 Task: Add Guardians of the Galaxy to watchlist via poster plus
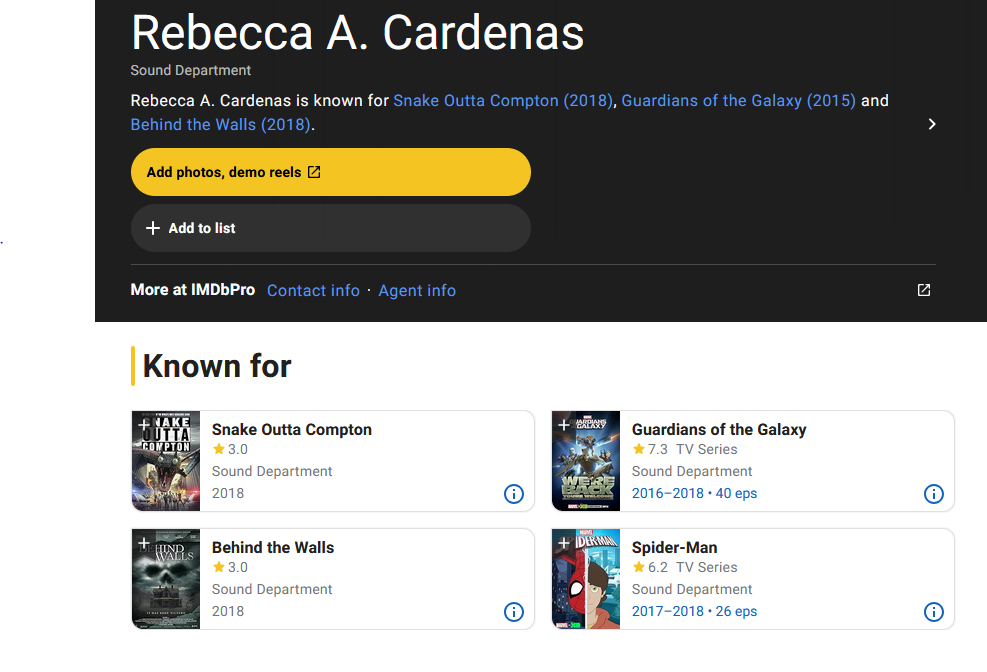pyautogui.click(x=564, y=425)
